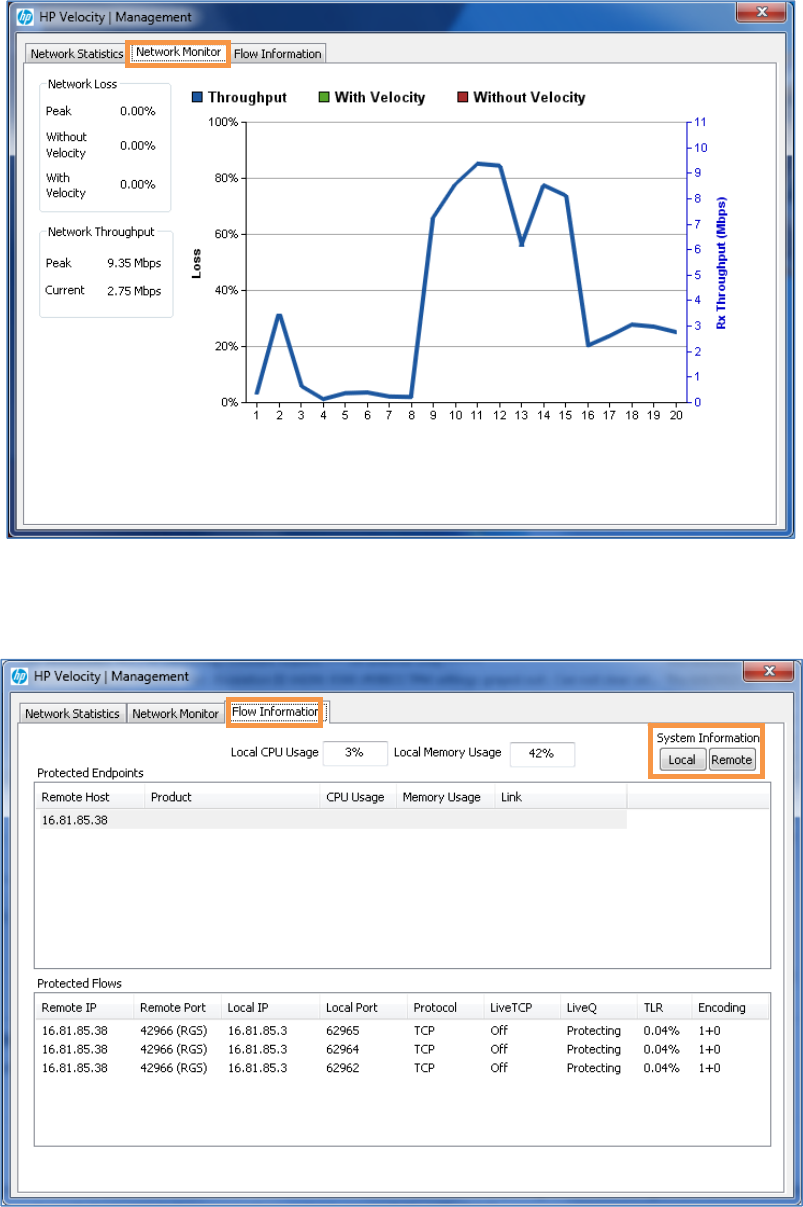Click LiveQ column header
Image resolution: width=803 pixels, height=1207 pixels.
(599, 1008)
